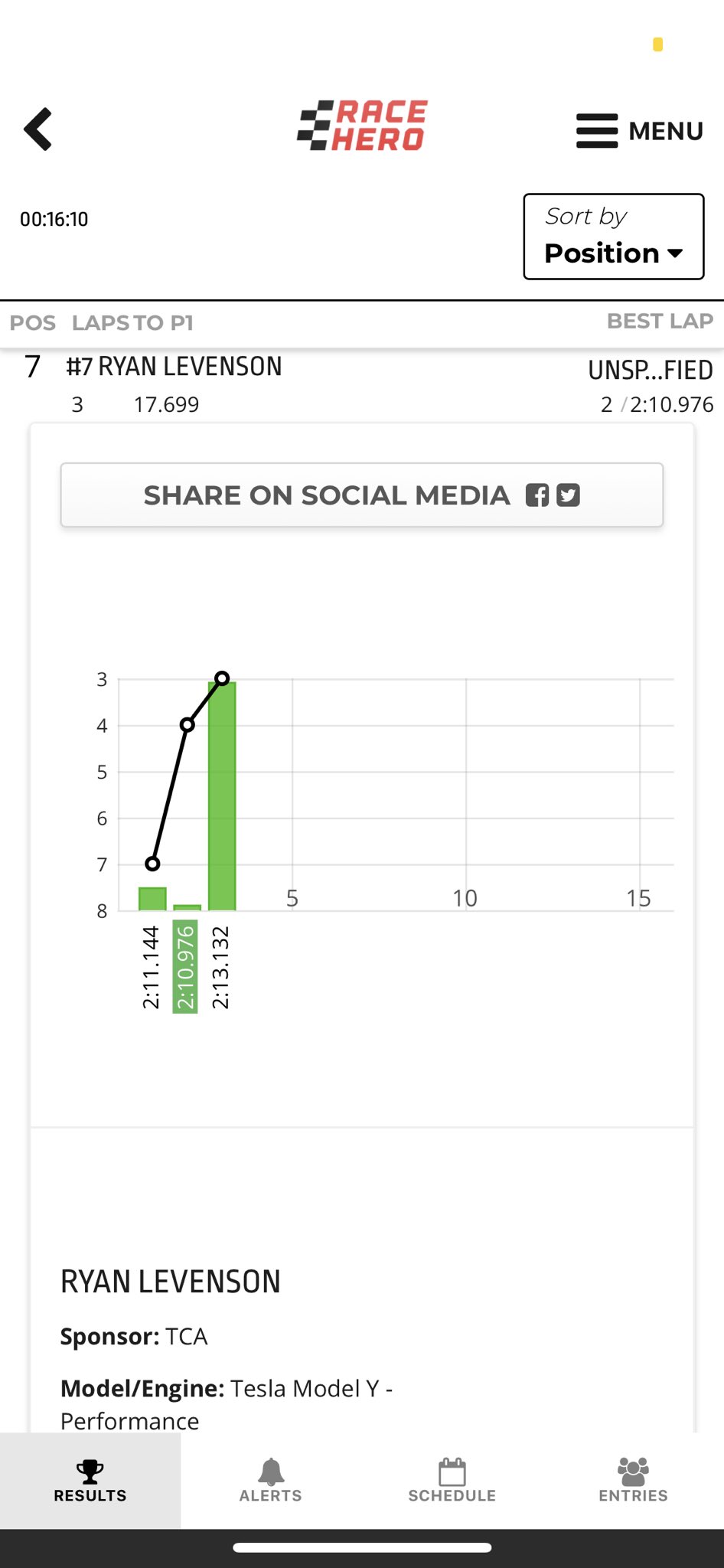Tap the Best Lap column header
Viewport: 724px width, 1568px height.
click(660, 322)
